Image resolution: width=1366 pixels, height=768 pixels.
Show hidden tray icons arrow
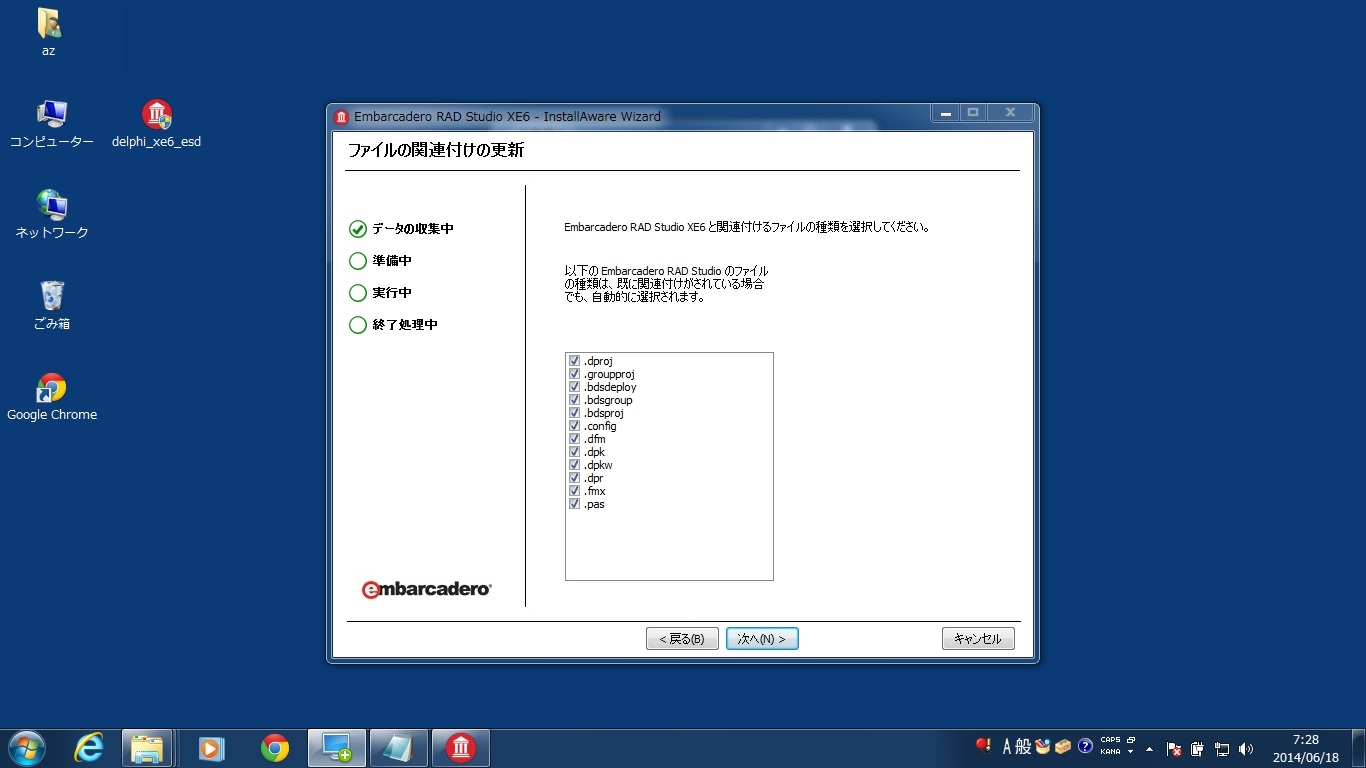1149,749
